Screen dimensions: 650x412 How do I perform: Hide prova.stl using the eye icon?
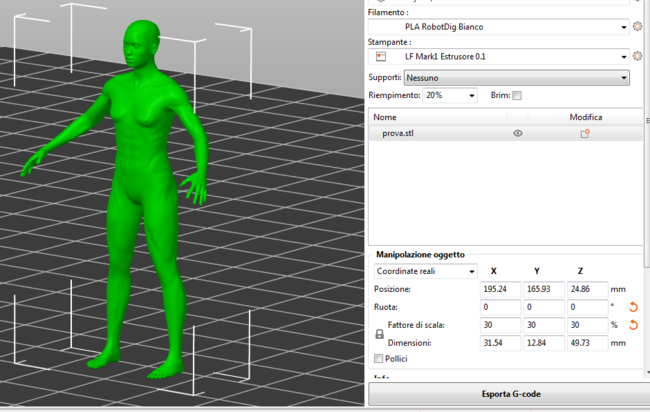click(518, 133)
